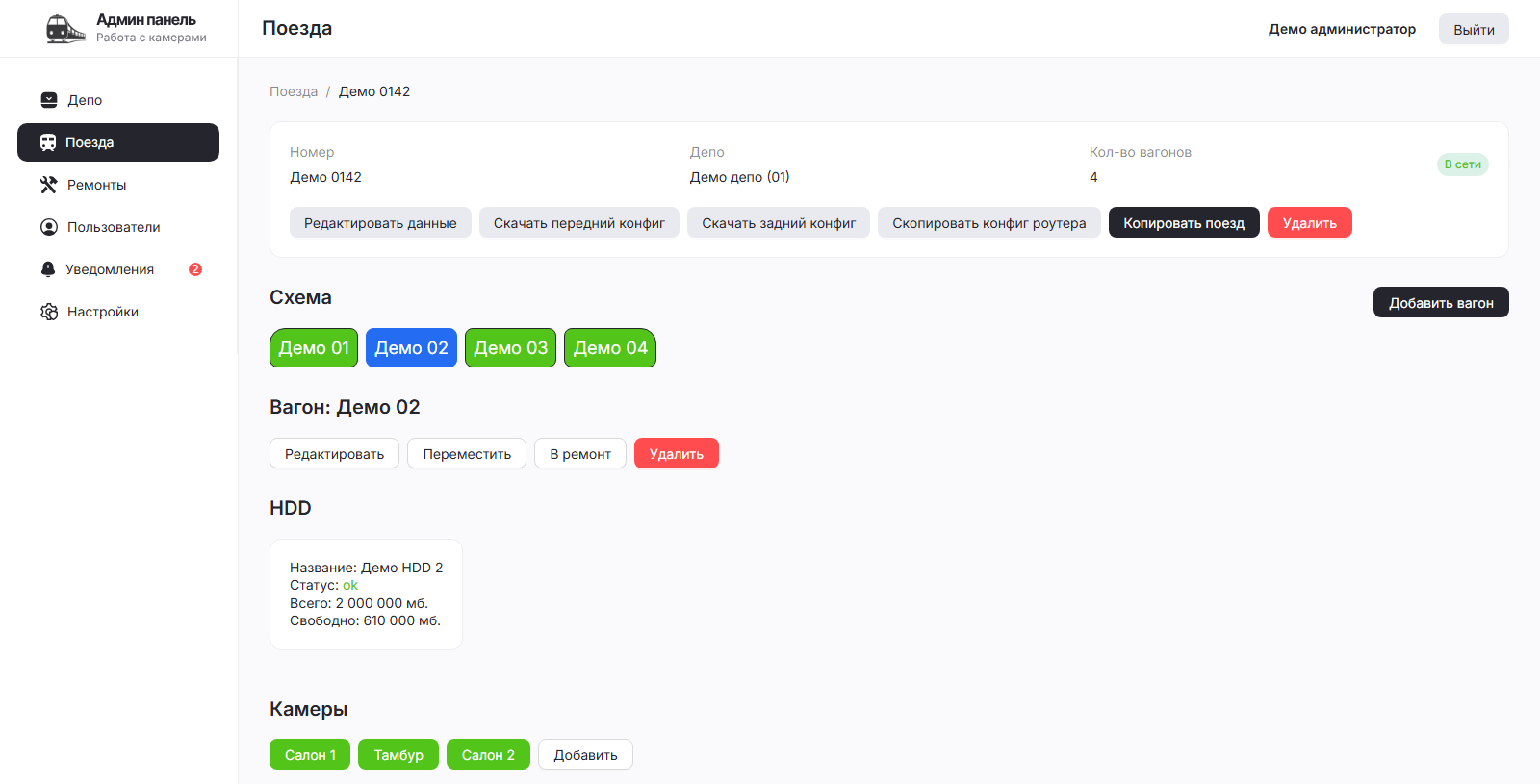Click the Поезда breadcrumb link
The image size is (1540, 784).
(x=294, y=91)
